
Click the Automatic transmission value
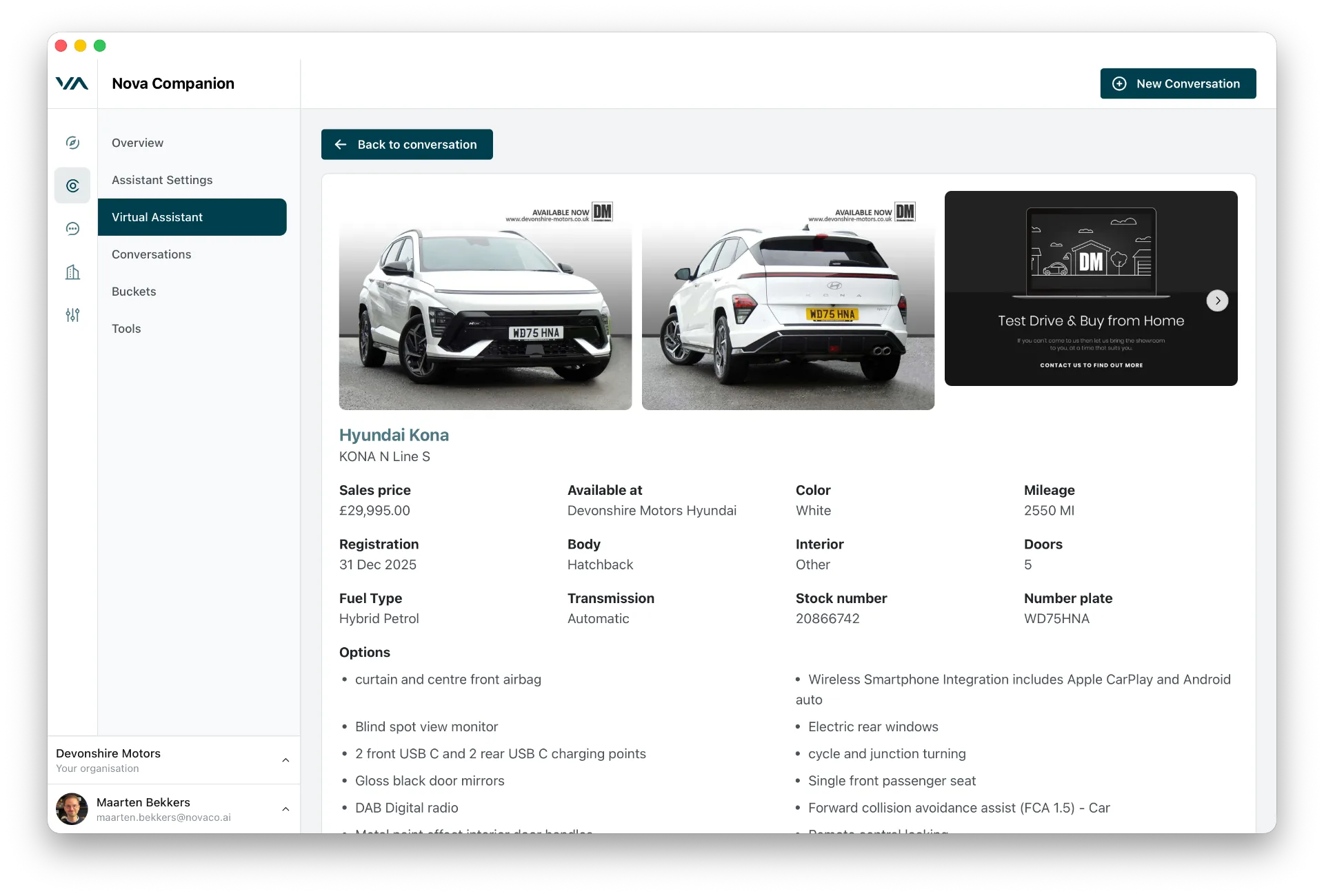coord(598,619)
